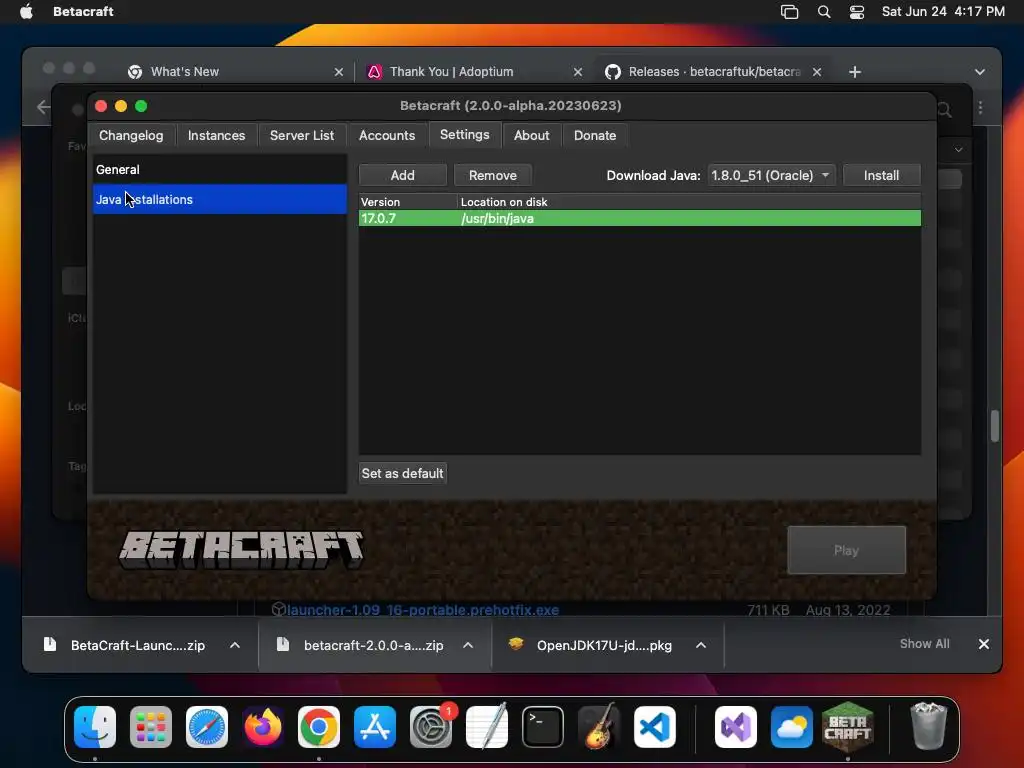Open Launchpad in the dock
Image resolution: width=1024 pixels, height=768 pixels.
(x=151, y=727)
